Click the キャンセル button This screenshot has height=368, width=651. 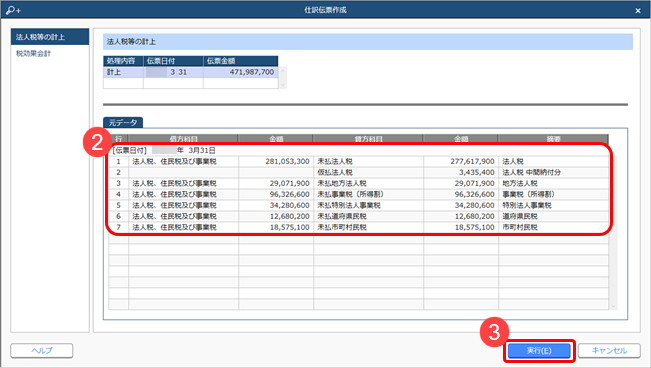(609, 351)
